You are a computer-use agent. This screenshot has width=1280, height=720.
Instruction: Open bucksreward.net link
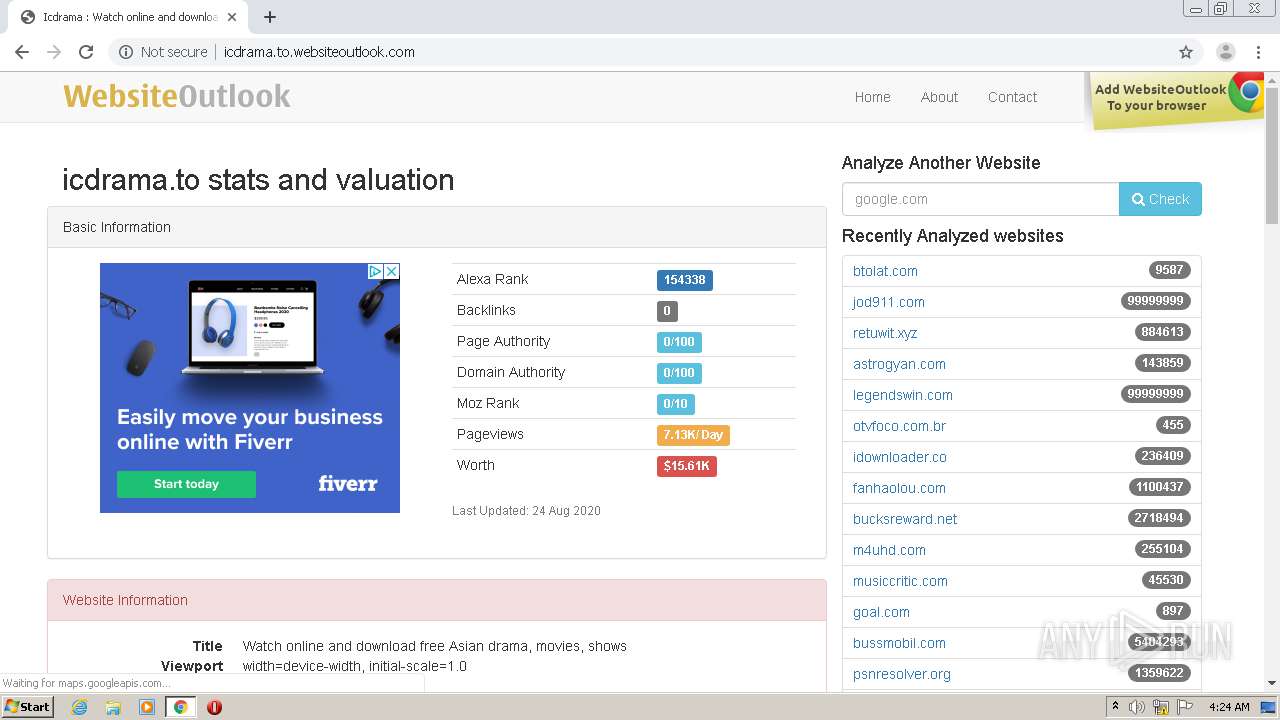pos(905,519)
